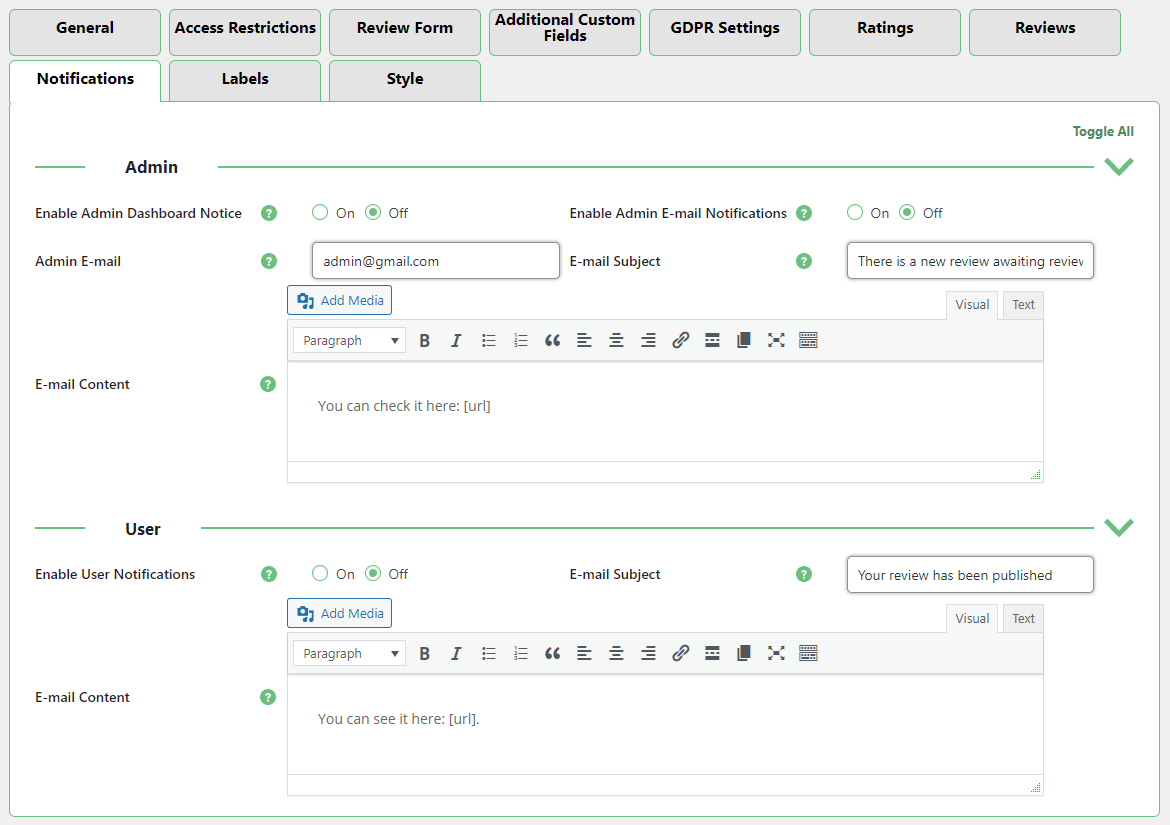
Task: Insert bulleted list in Admin email editor
Action: coord(489,341)
